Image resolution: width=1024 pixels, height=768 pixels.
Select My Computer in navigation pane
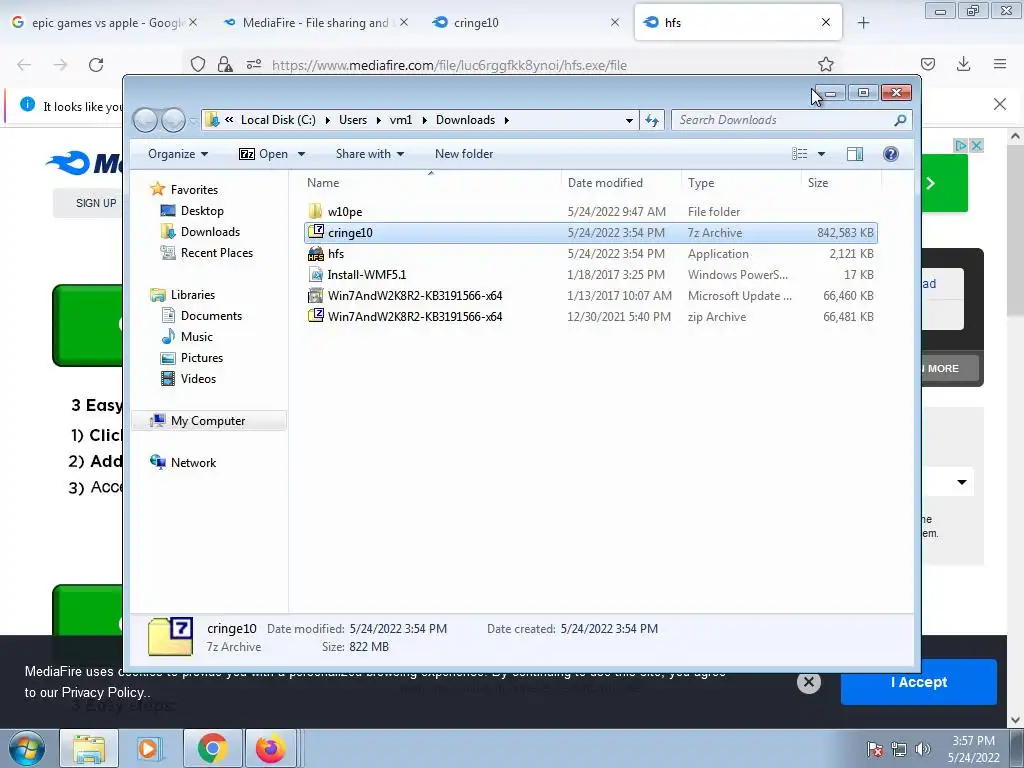[x=209, y=421]
